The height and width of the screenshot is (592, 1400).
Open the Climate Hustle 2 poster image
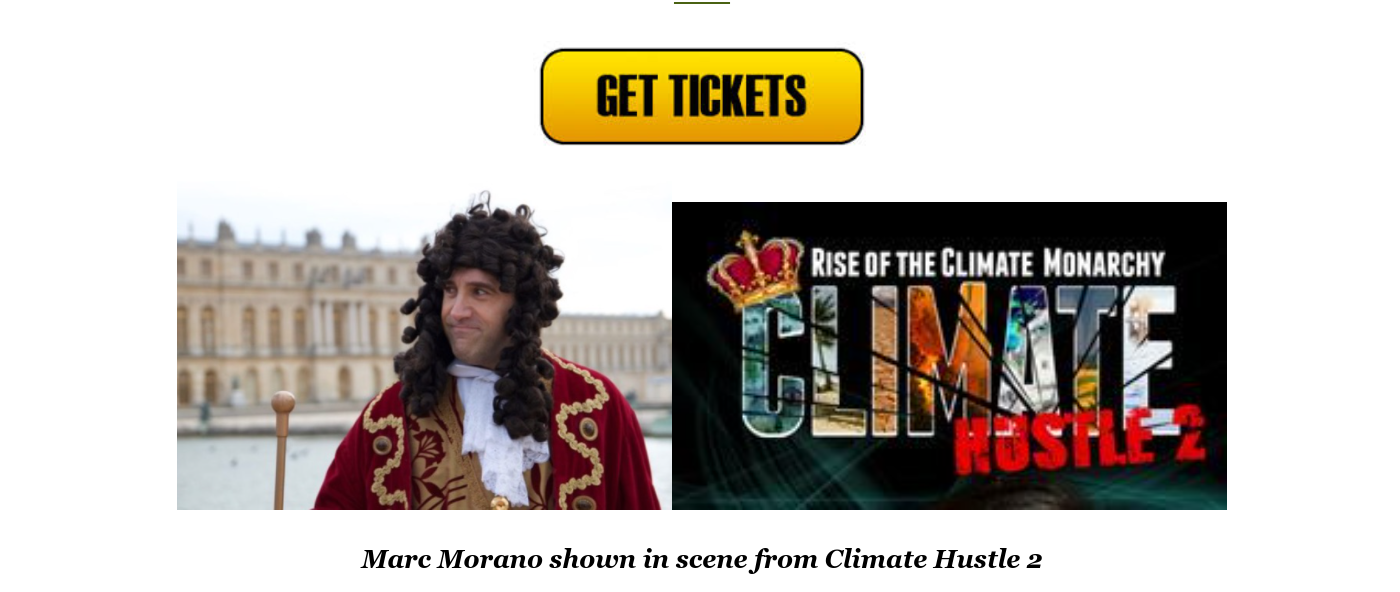949,356
